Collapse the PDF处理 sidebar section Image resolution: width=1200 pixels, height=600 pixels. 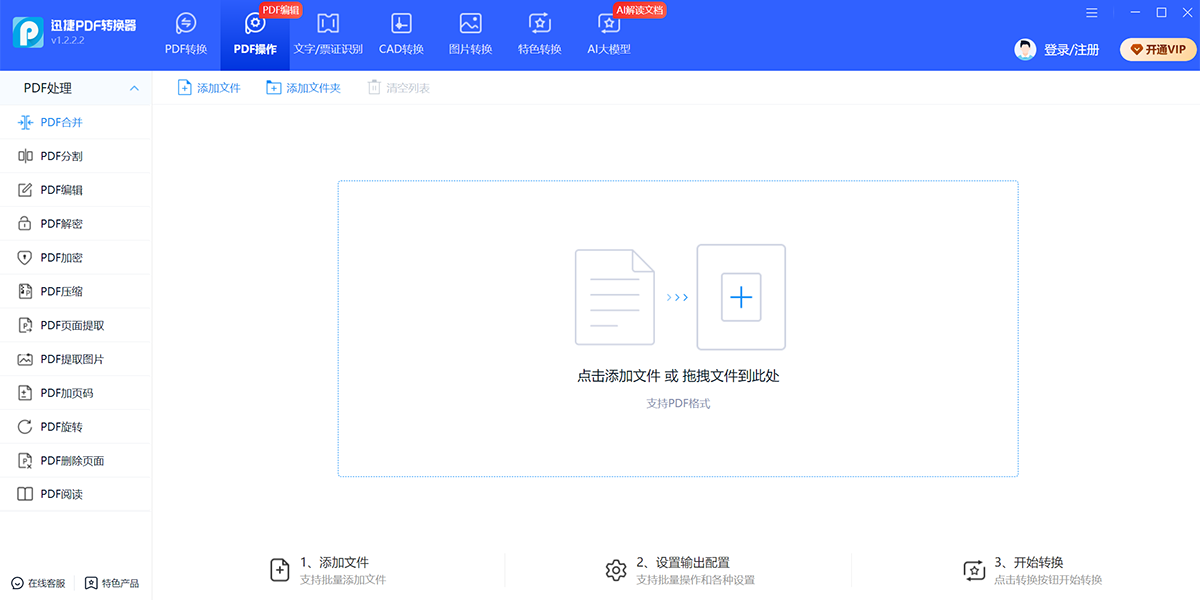click(x=134, y=89)
